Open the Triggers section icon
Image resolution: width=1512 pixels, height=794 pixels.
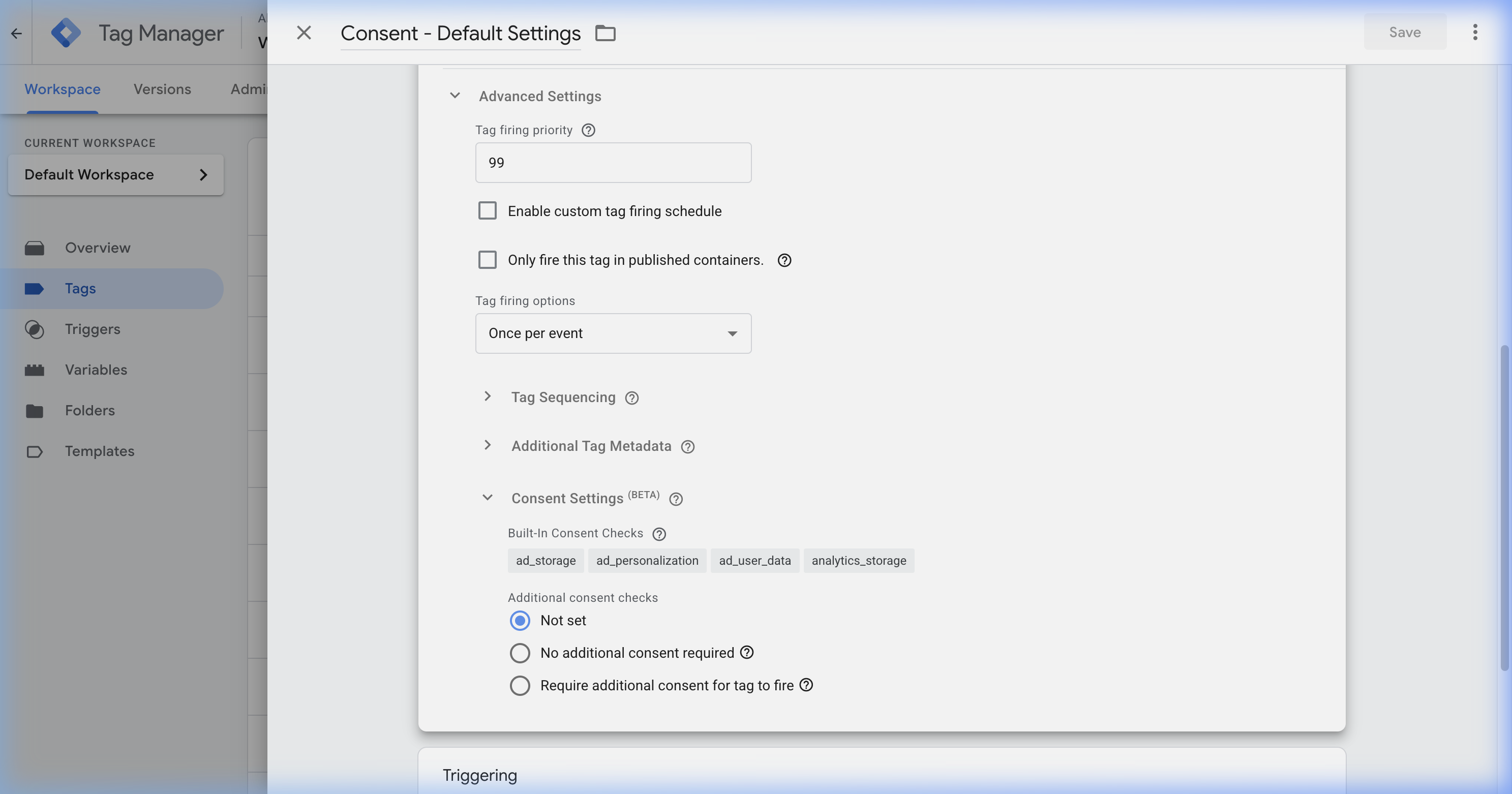click(x=35, y=329)
